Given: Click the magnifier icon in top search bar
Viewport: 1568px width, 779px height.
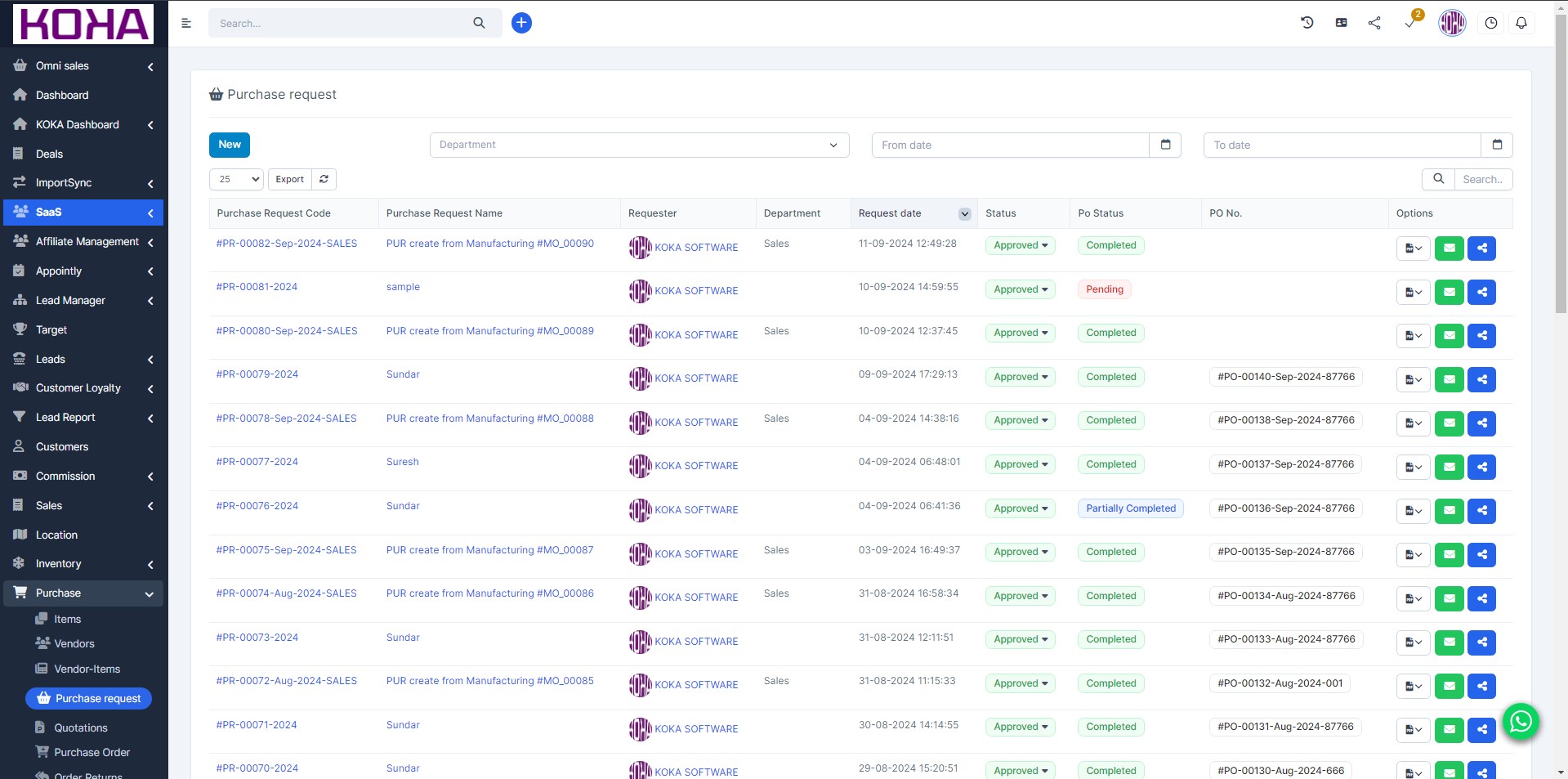Looking at the screenshot, I should coord(479,23).
